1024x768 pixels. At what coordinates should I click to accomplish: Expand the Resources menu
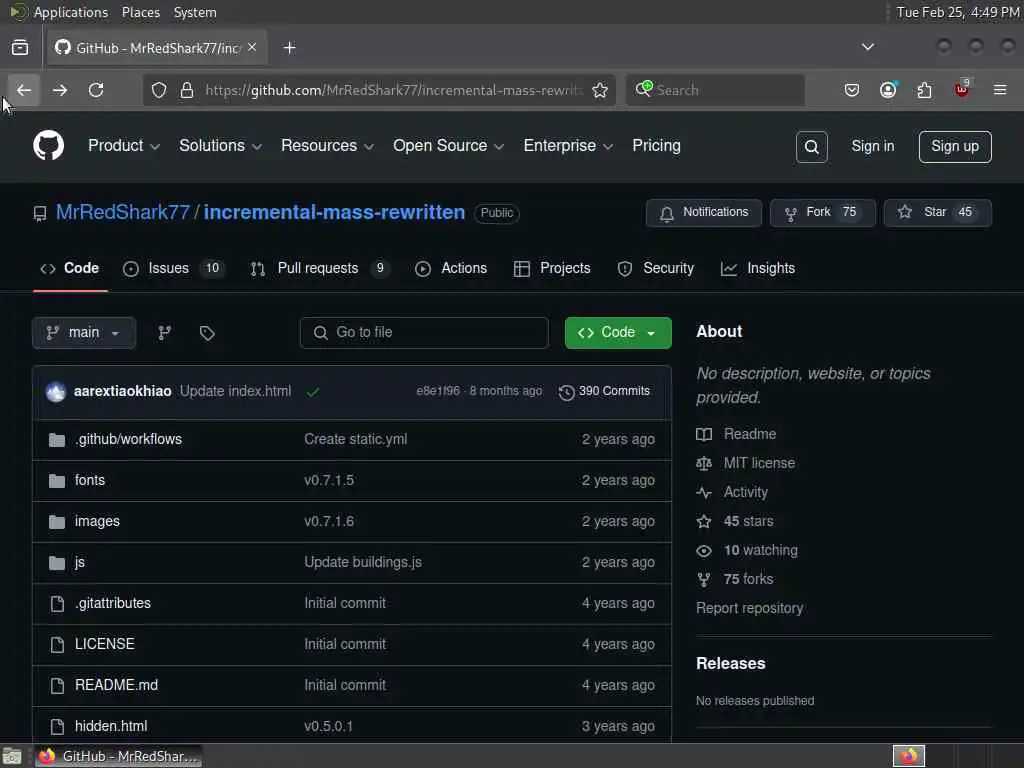tap(327, 146)
